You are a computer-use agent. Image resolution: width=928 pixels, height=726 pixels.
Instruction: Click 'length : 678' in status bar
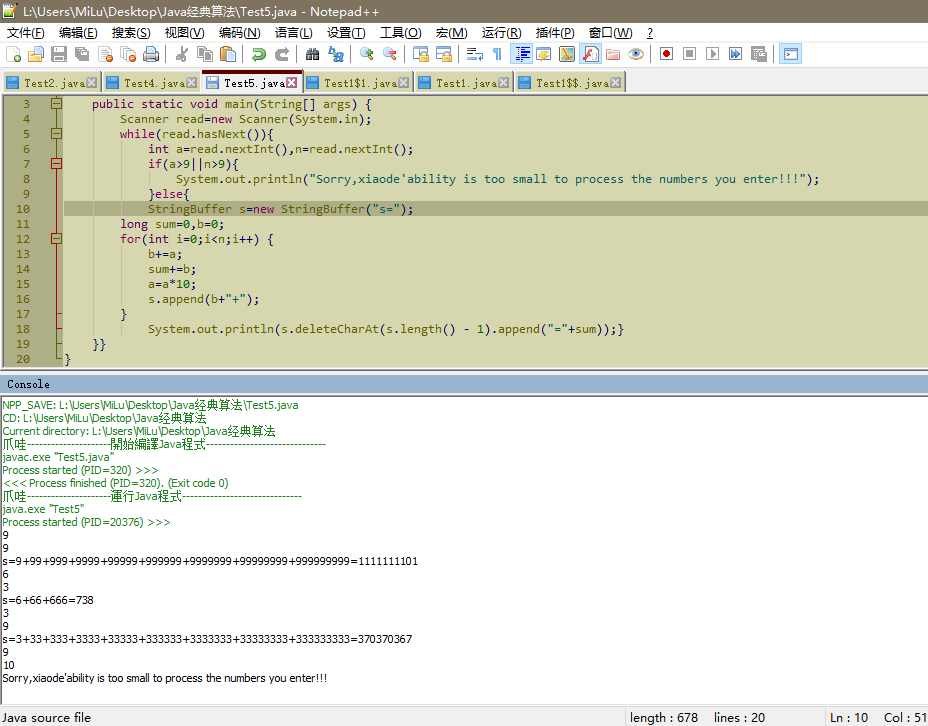[x=663, y=718]
